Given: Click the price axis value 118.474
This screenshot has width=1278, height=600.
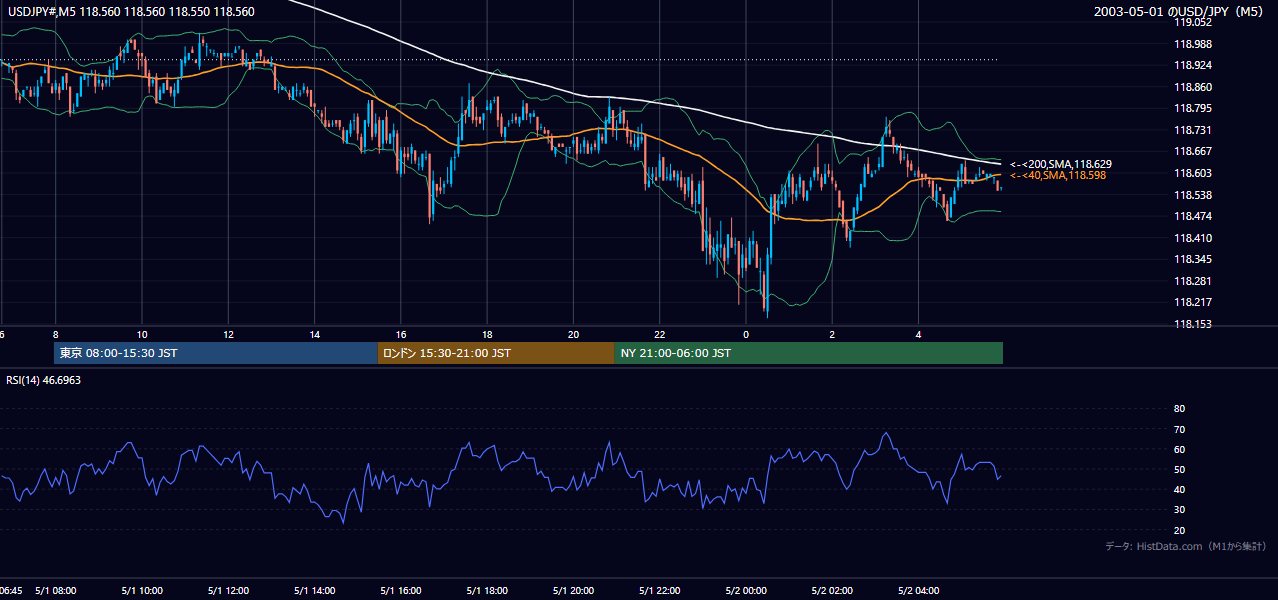Looking at the screenshot, I should (1192, 216).
